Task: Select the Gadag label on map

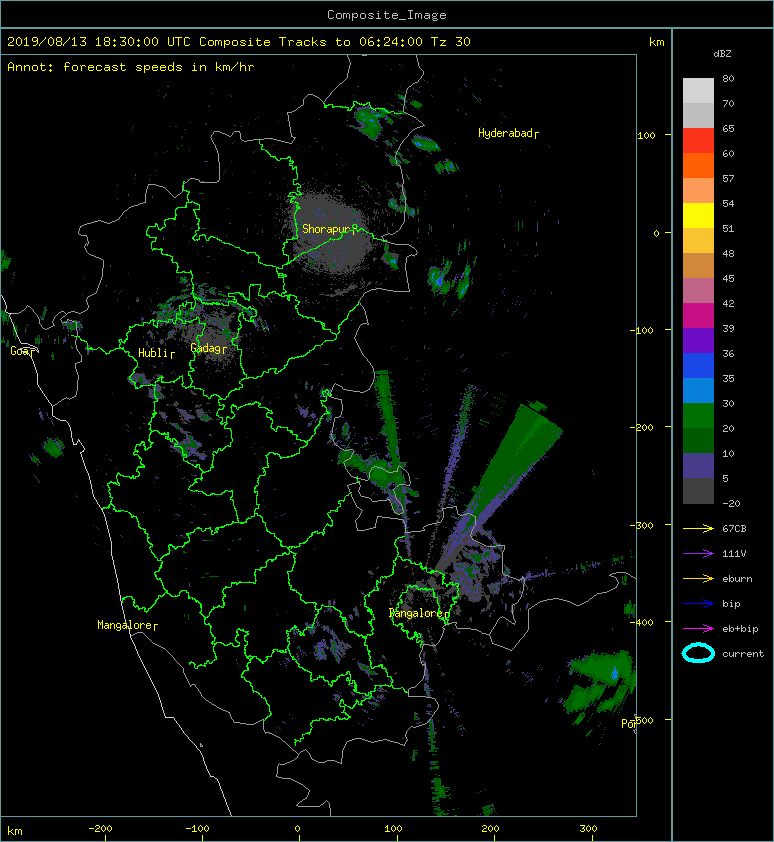Action: (x=206, y=348)
